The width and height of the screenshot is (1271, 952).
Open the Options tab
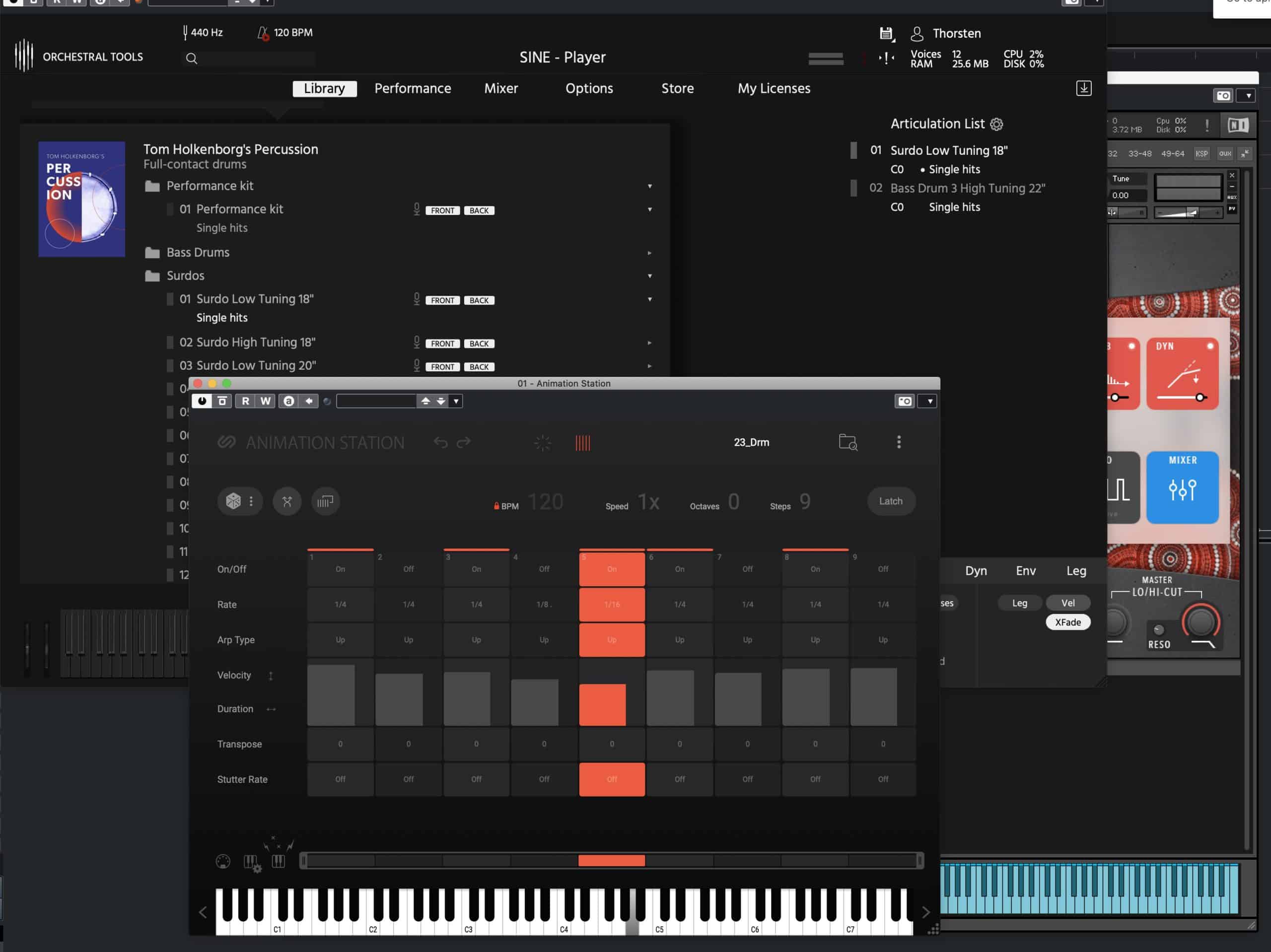pyautogui.click(x=589, y=88)
